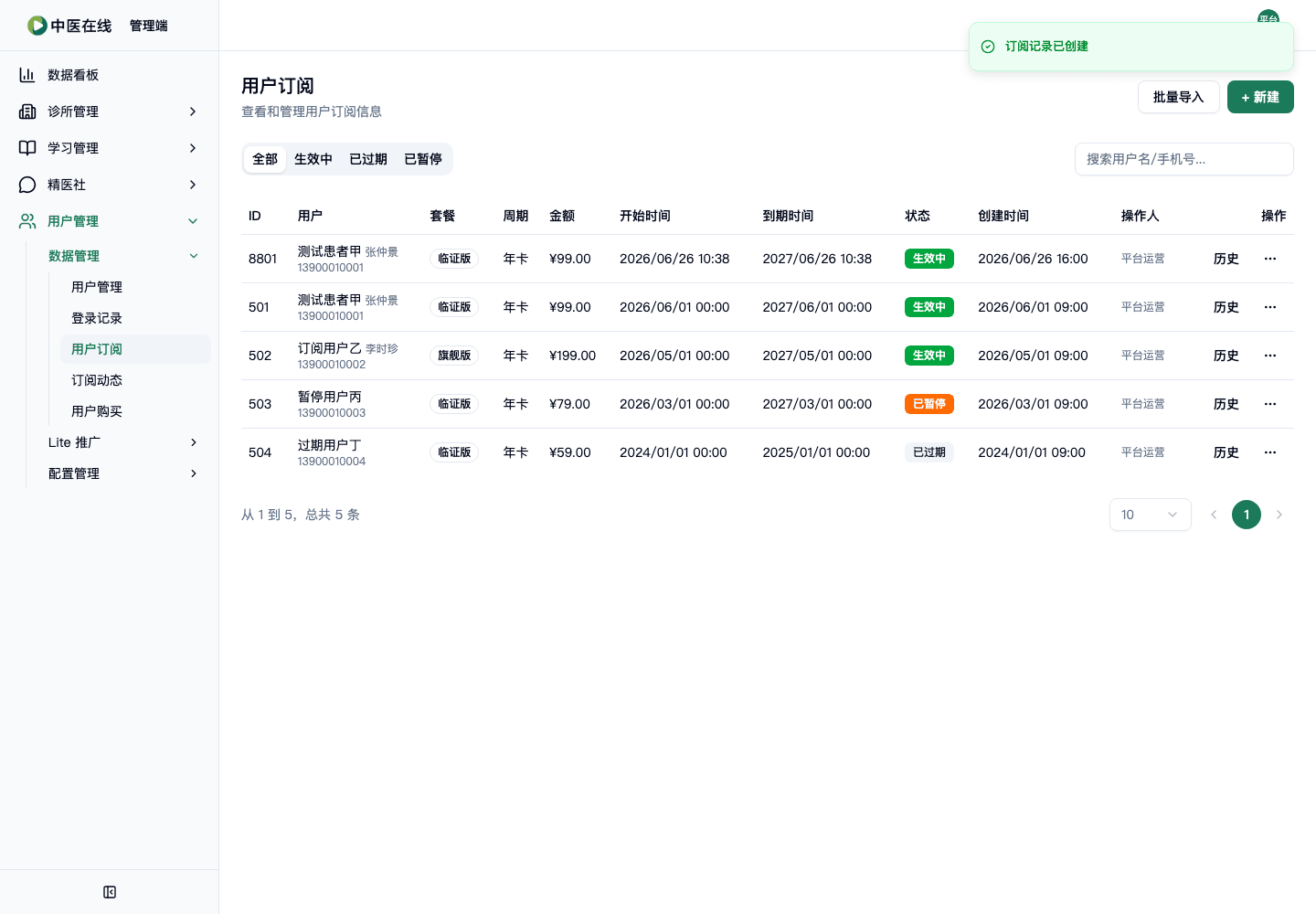Expand the 配置管理 chevron

tap(194, 473)
